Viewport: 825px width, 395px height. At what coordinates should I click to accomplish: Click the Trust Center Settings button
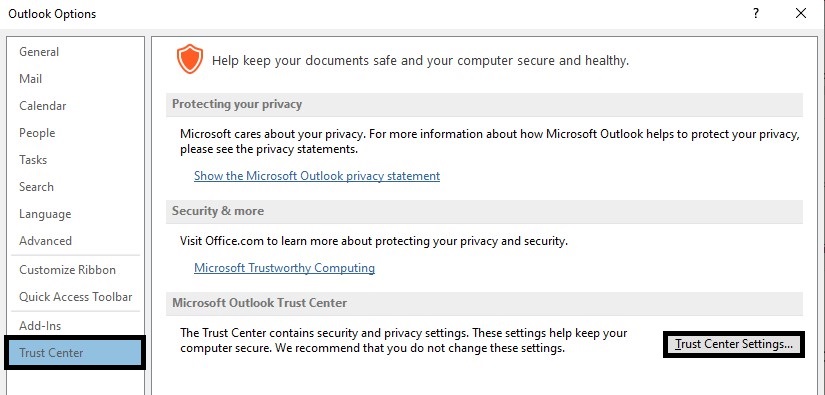pyautogui.click(x=733, y=345)
